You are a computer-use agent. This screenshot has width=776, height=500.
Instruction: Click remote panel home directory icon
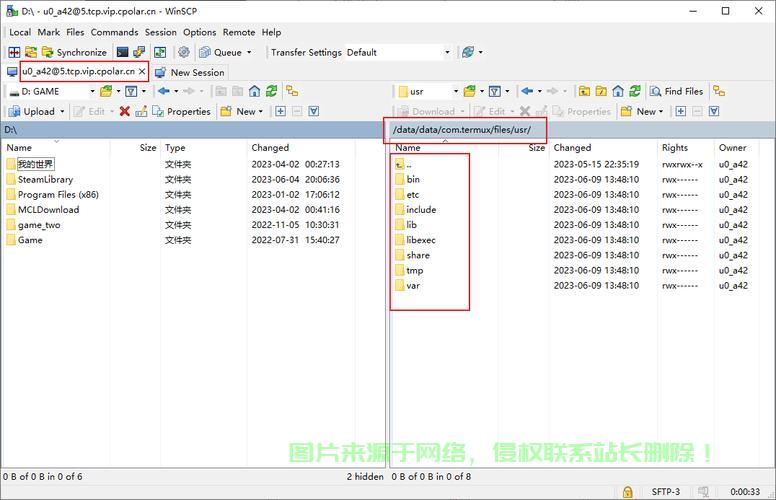click(x=618, y=91)
